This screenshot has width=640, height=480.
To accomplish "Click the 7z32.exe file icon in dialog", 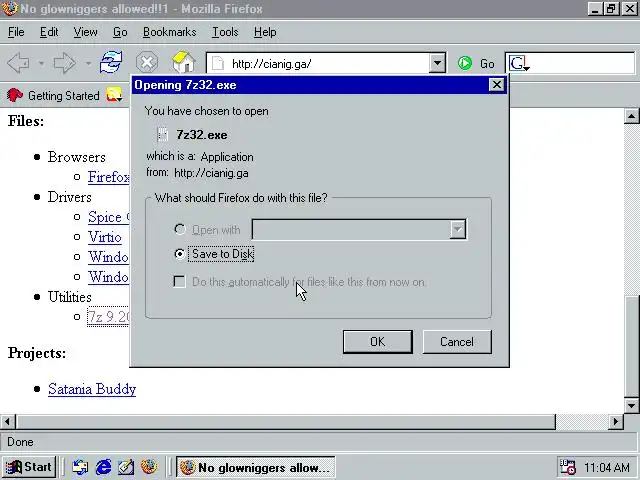I will point(162,134).
